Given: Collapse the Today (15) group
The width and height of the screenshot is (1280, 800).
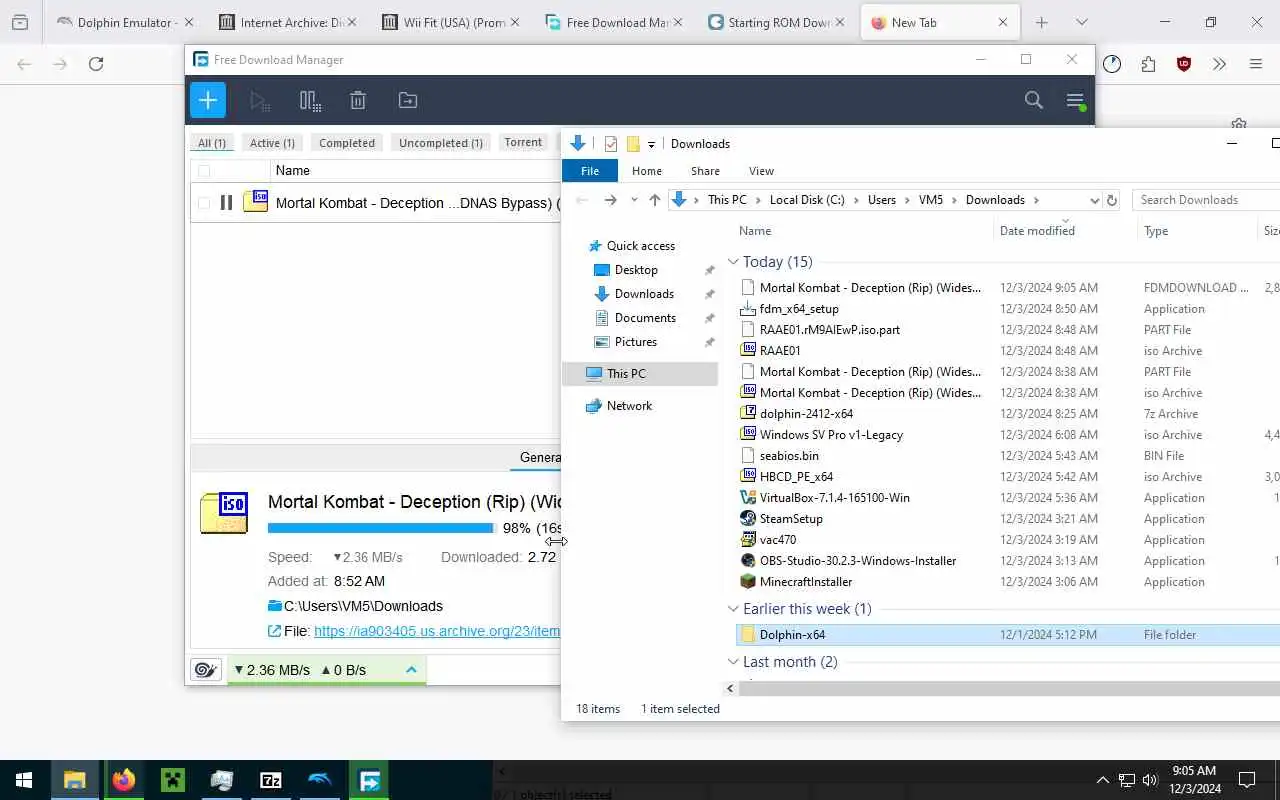Looking at the screenshot, I should tap(733, 262).
